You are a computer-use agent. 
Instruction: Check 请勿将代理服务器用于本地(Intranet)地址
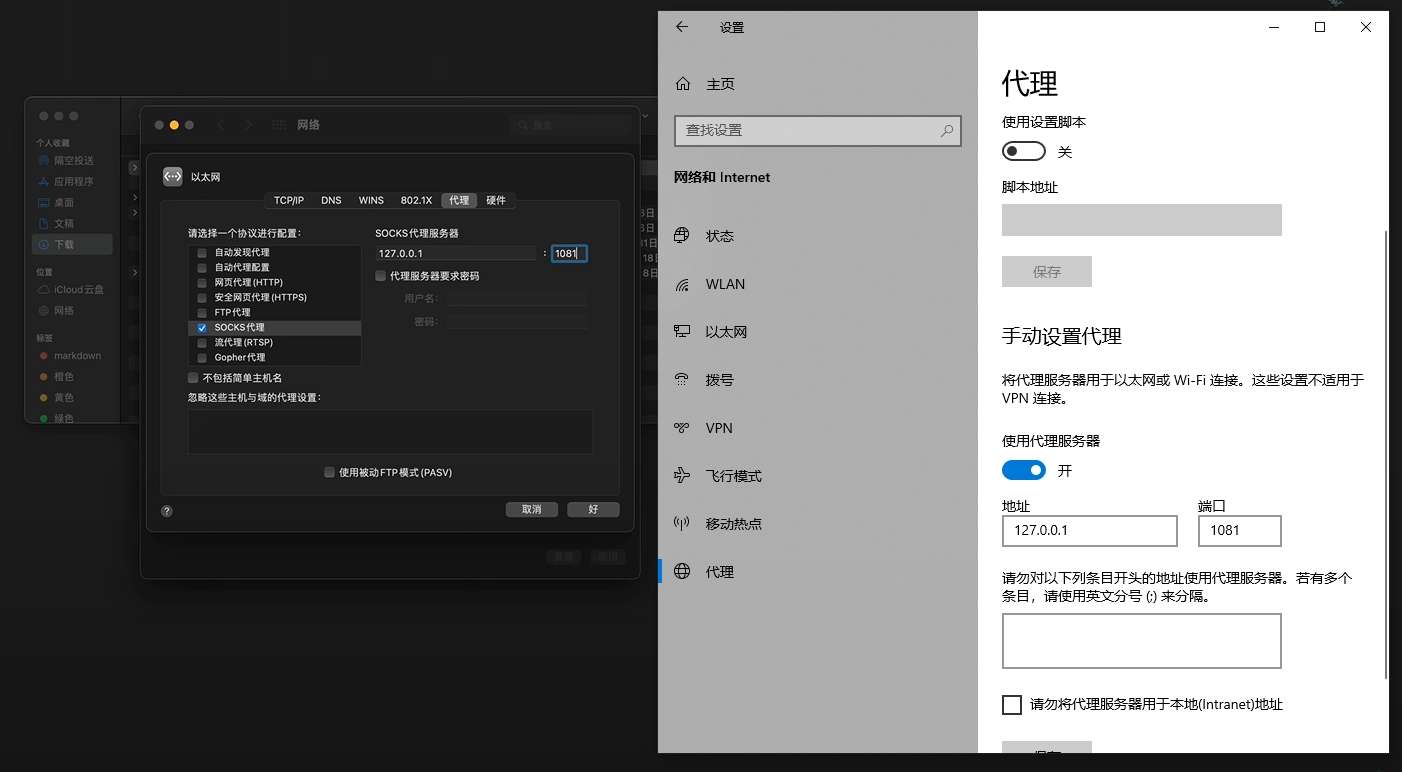(1012, 705)
